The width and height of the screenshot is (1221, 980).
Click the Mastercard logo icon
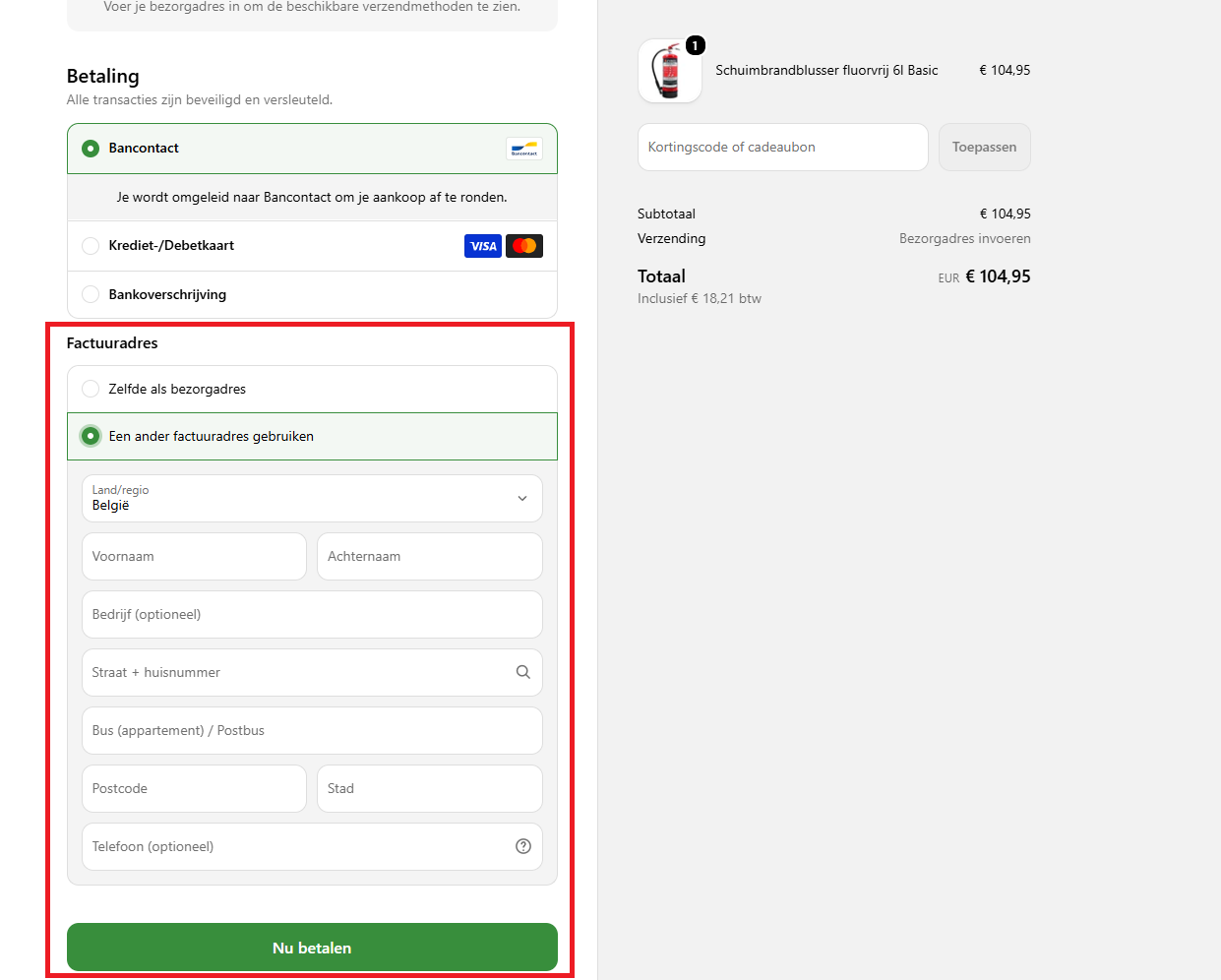coord(524,246)
